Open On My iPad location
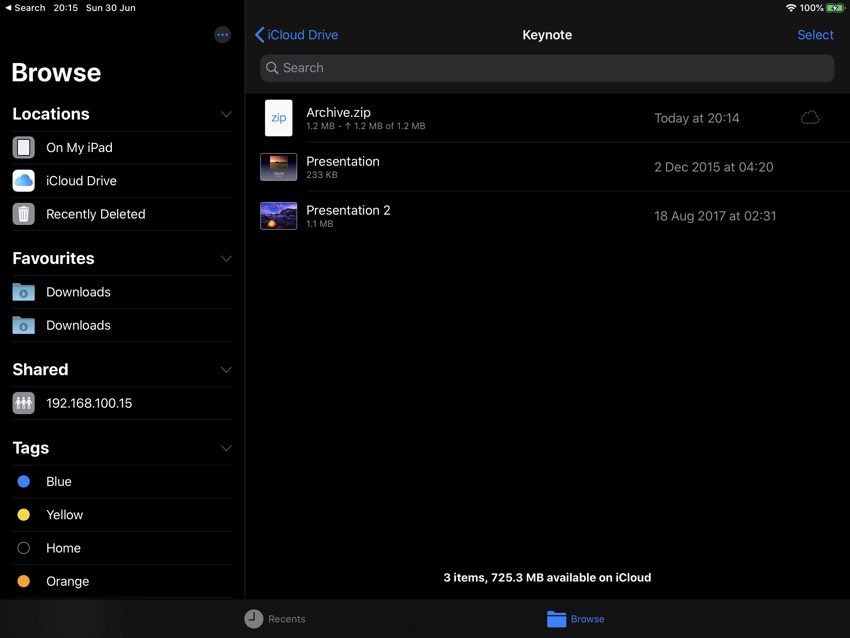Screen dimensions: 850x638 pyautogui.click(x=122, y=147)
